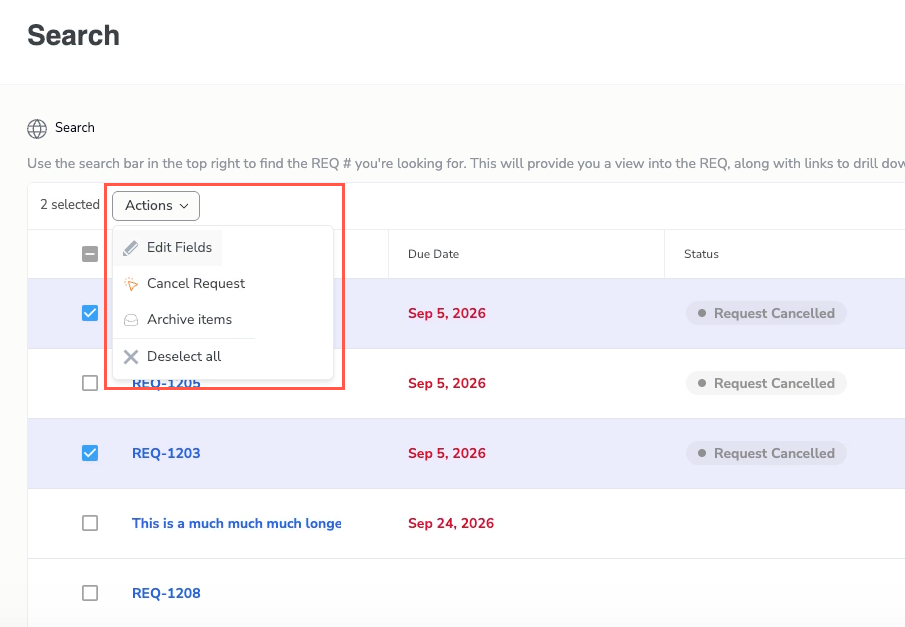Select the REQ-1208 row checkbox
Viewport: 905px width, 627px height.
coord(90,593)
